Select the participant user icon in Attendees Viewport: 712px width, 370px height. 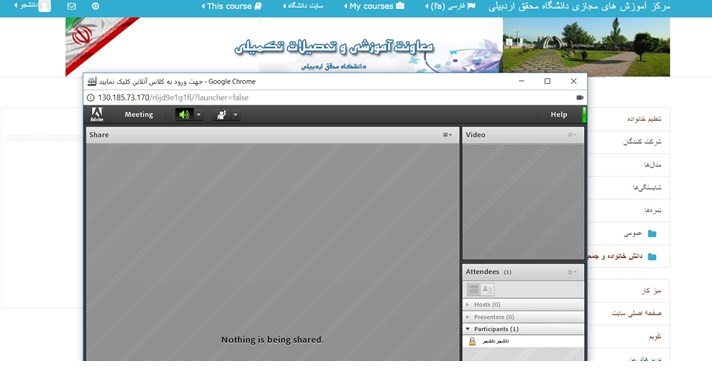(472, 341)
